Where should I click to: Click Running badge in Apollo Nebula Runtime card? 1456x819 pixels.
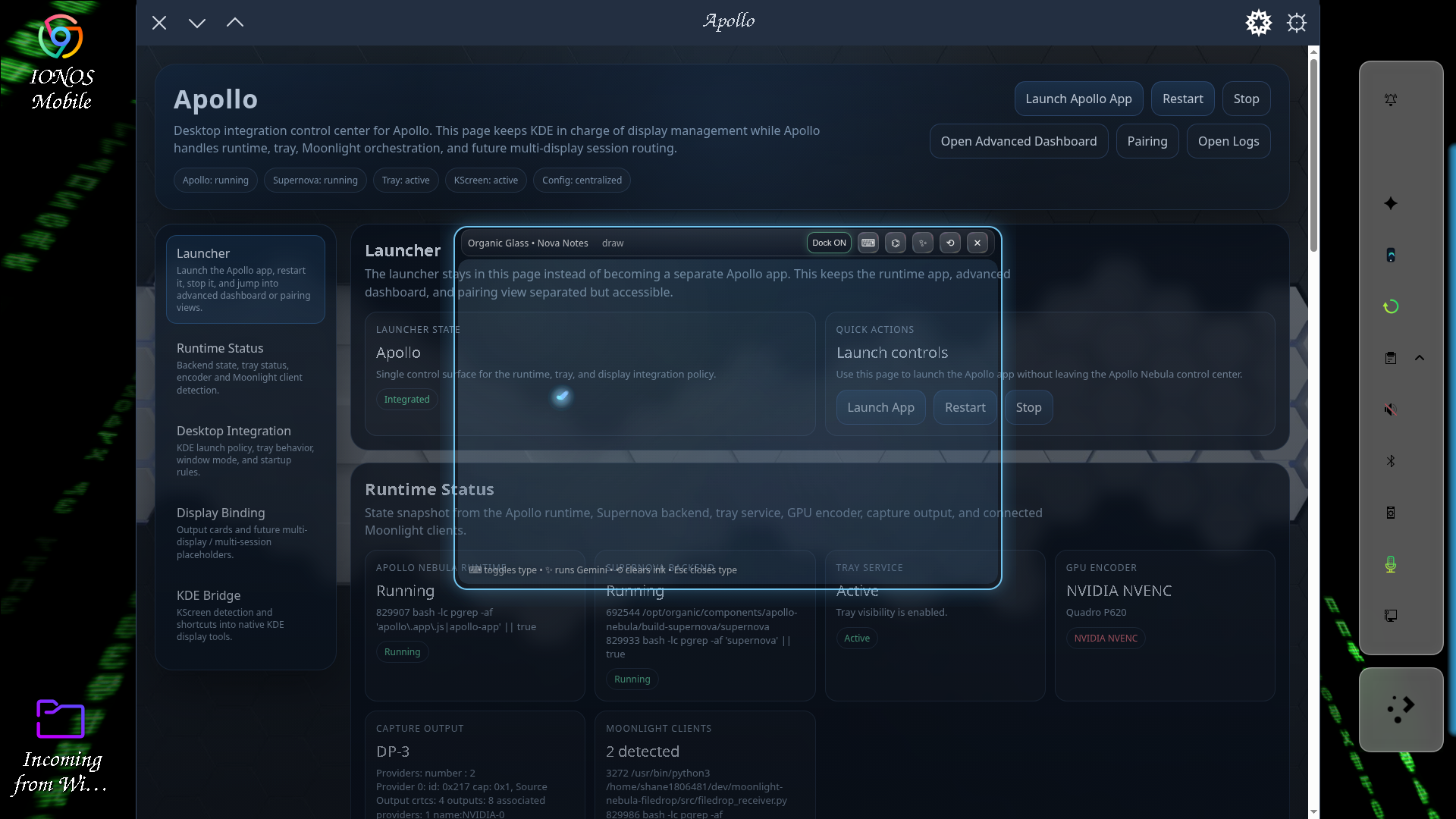(402, 651)
